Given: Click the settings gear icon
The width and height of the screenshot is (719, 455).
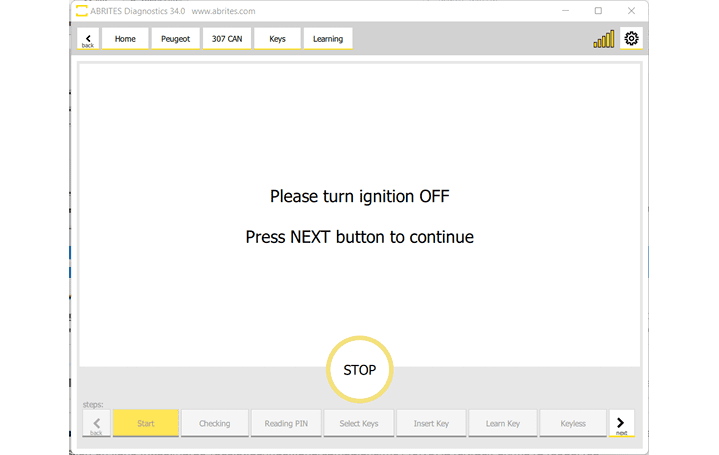Looking at the screenshot, I should [631, 39].
